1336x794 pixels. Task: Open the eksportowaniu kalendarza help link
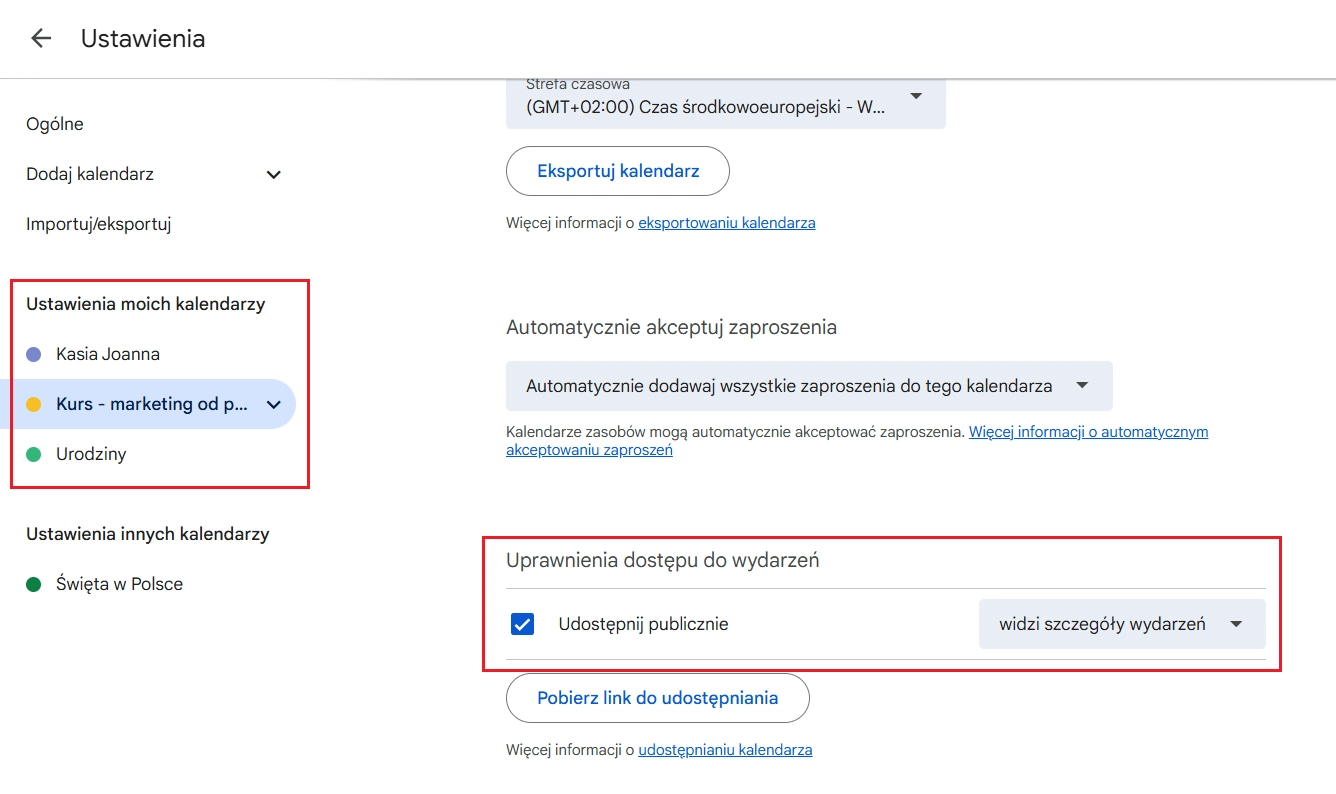tap(727, 223)
